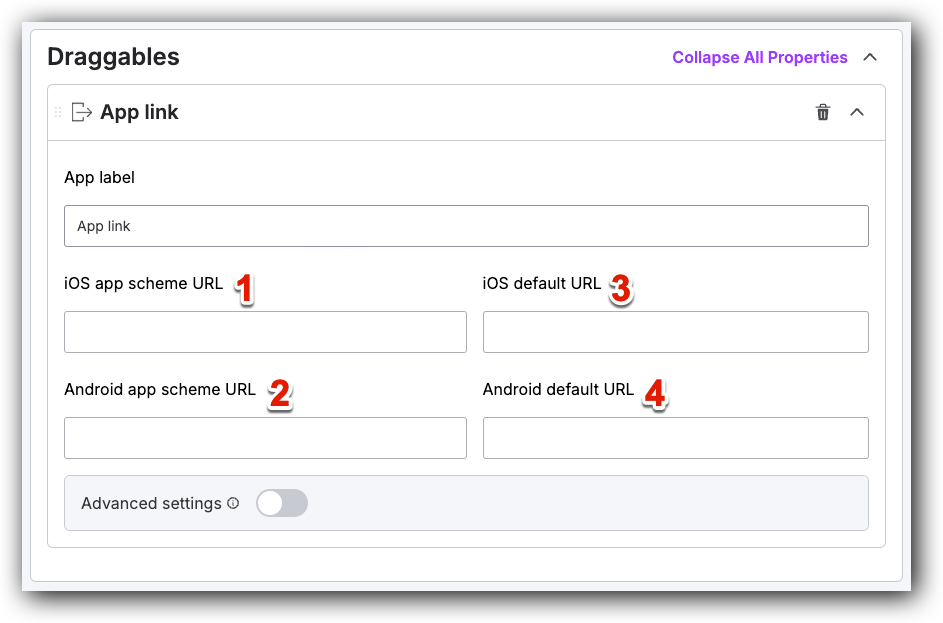Click Collapse All Properties link
Image resolution: width=943 pixels, height=623 pixels.
[760, 57]
